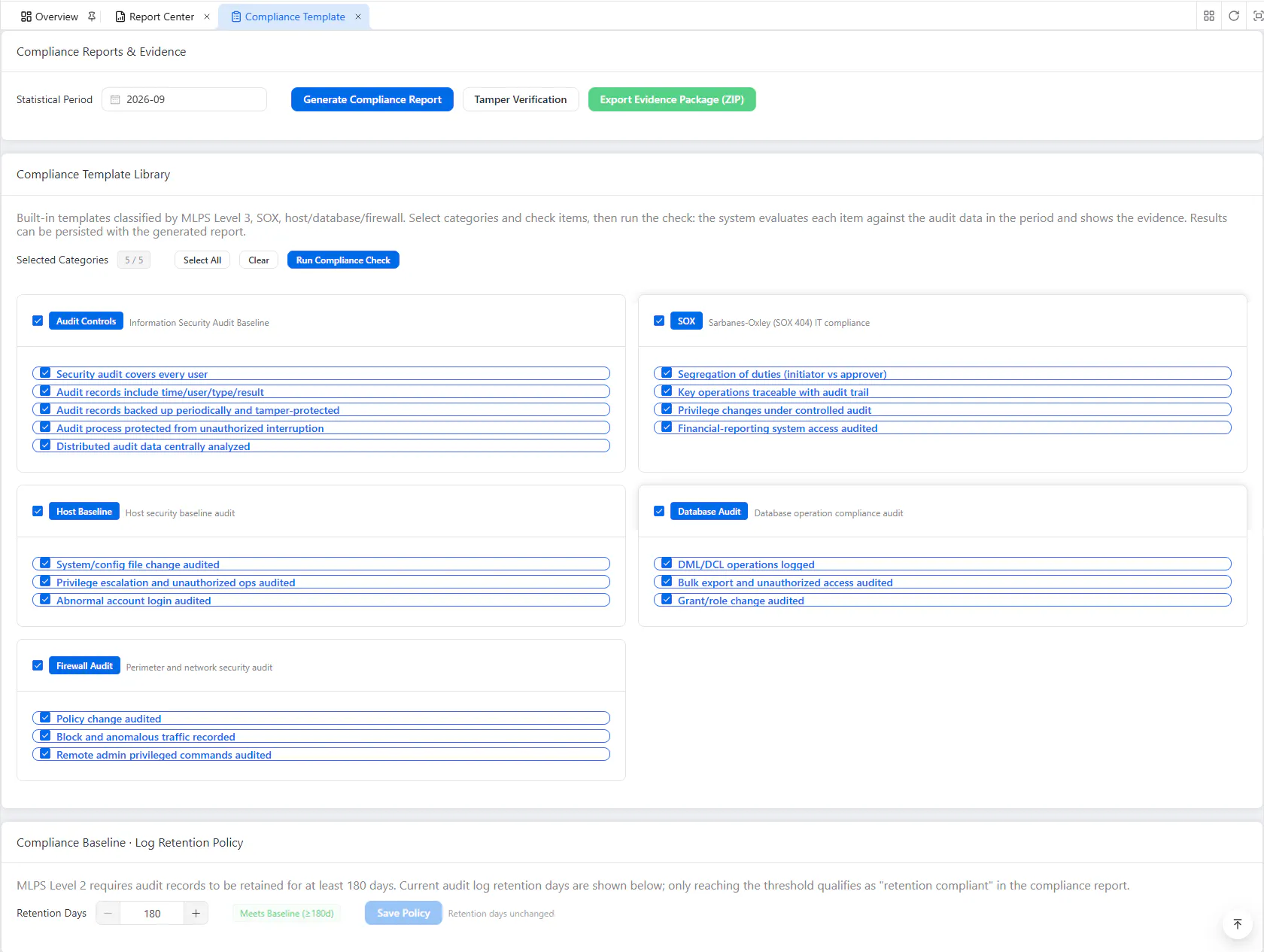
Task: Toggle 'System/config file change audited' checkbox
Action: (45, 563)
